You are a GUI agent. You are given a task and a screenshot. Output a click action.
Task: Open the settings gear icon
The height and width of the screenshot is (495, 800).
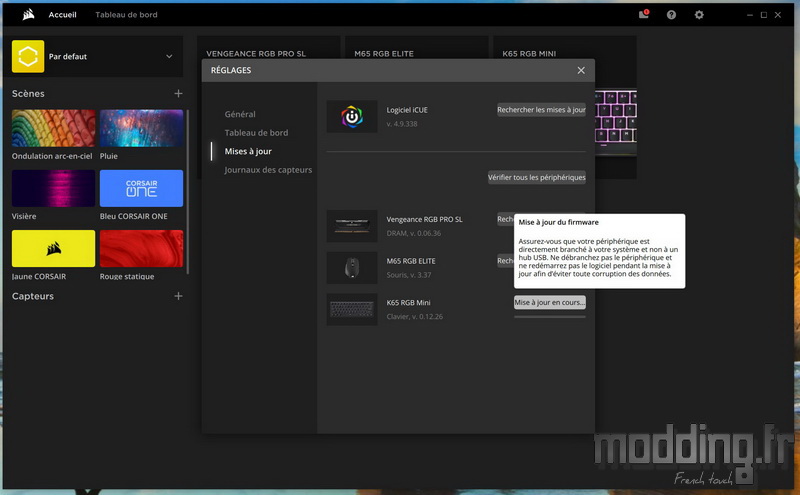point(699,15)
